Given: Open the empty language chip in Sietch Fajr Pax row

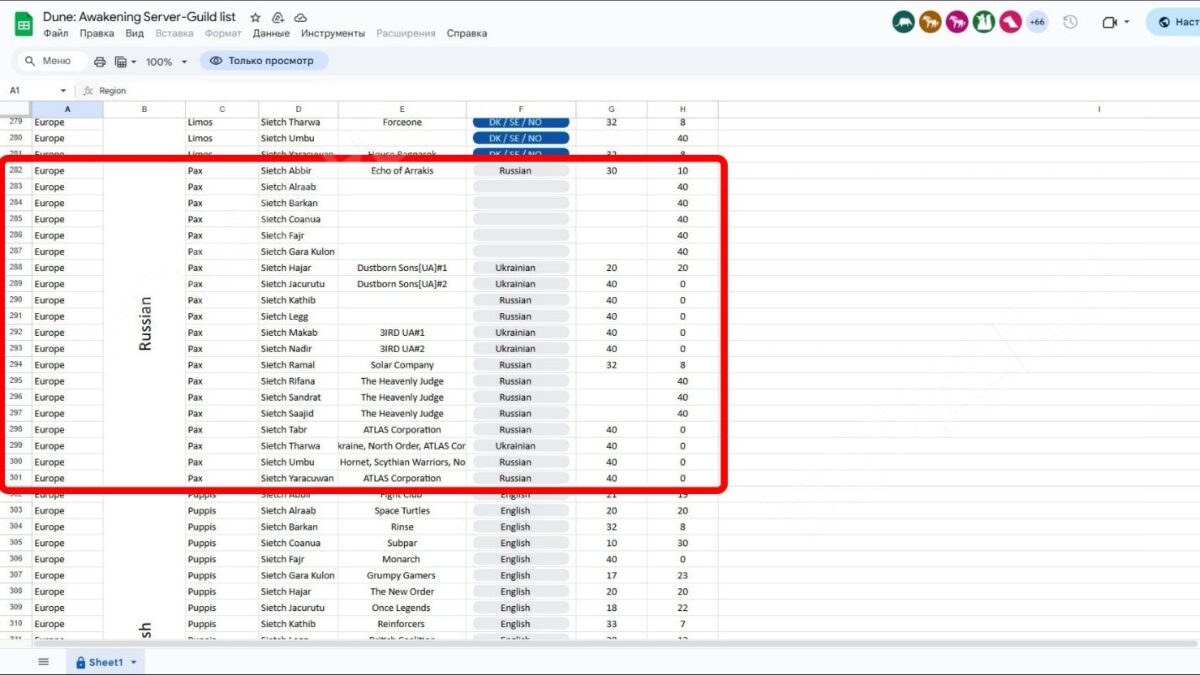Looking at the screenshot, I should coord(521,236).
